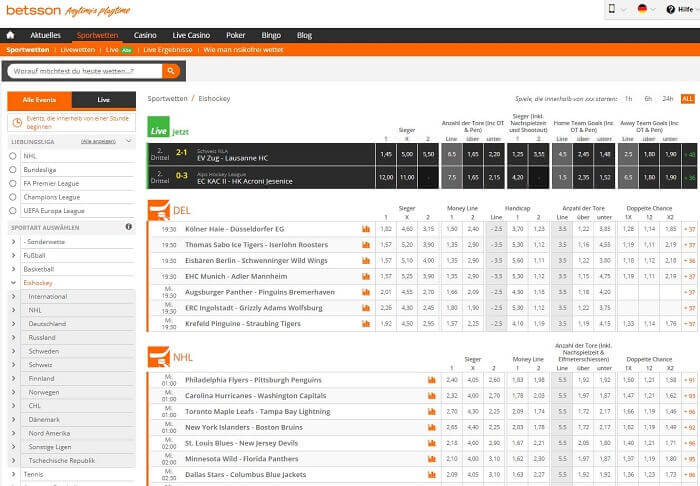Open statistics icon for Eisbären Berlin match
The height and width of the screenshot is (486, 700).
click(366, 261)
